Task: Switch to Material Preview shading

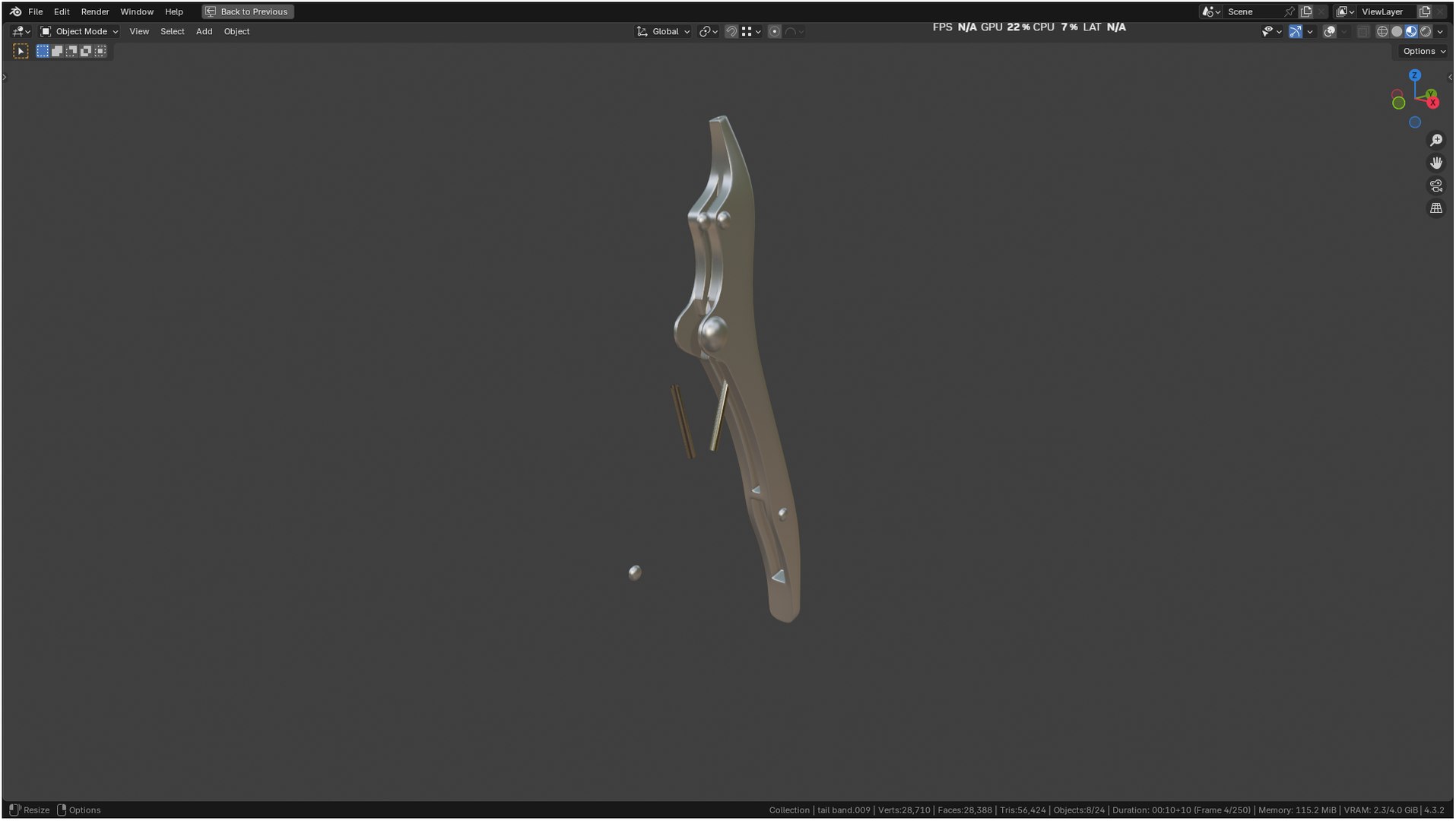Action: click(1411, 31)
